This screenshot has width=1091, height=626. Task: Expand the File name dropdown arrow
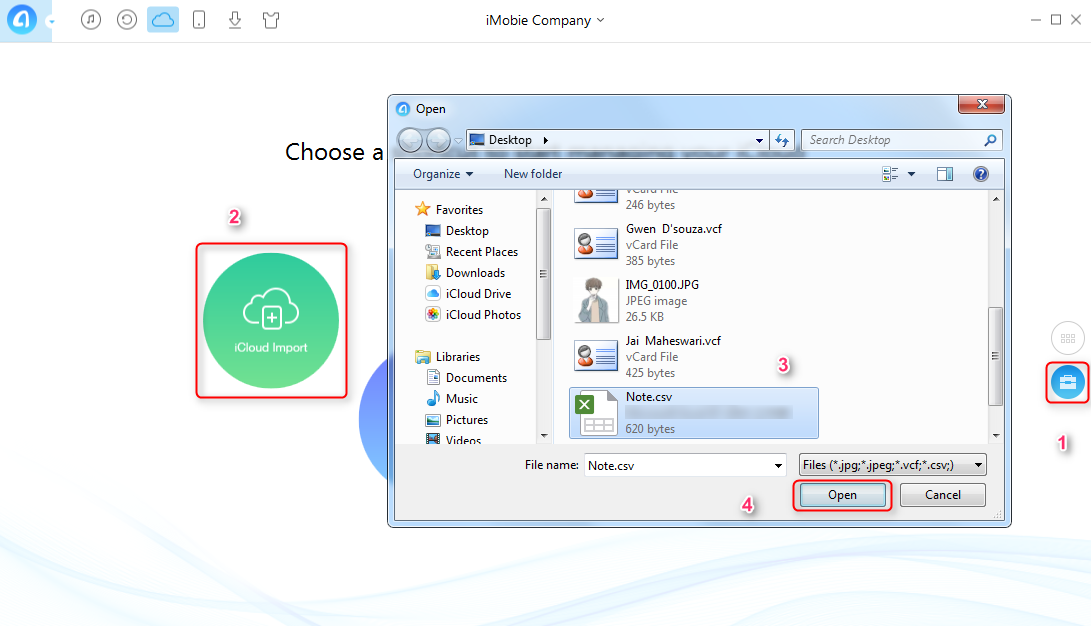pos(779,465)
